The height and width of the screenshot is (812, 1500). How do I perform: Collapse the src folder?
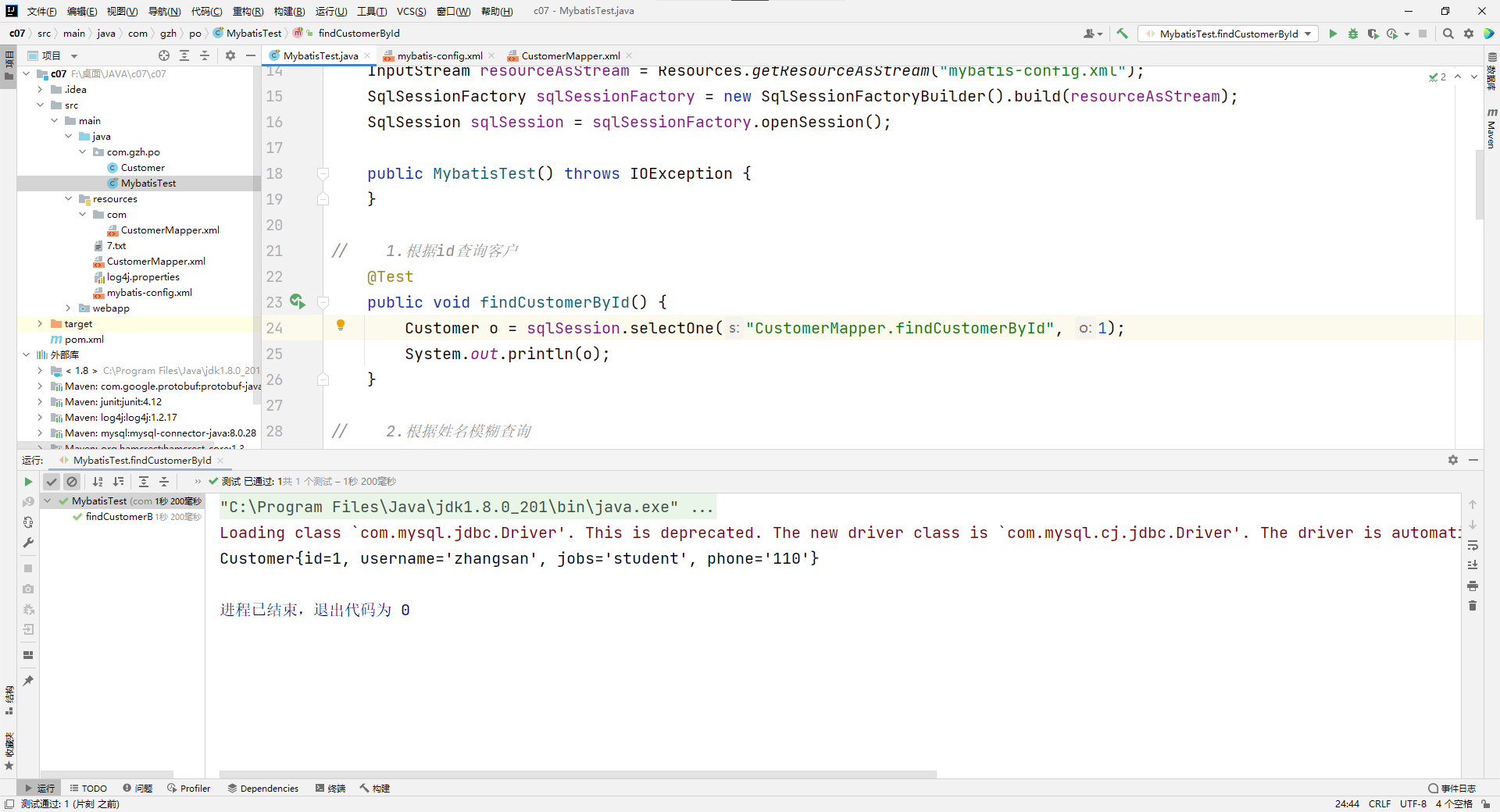[x=40, y=105]
